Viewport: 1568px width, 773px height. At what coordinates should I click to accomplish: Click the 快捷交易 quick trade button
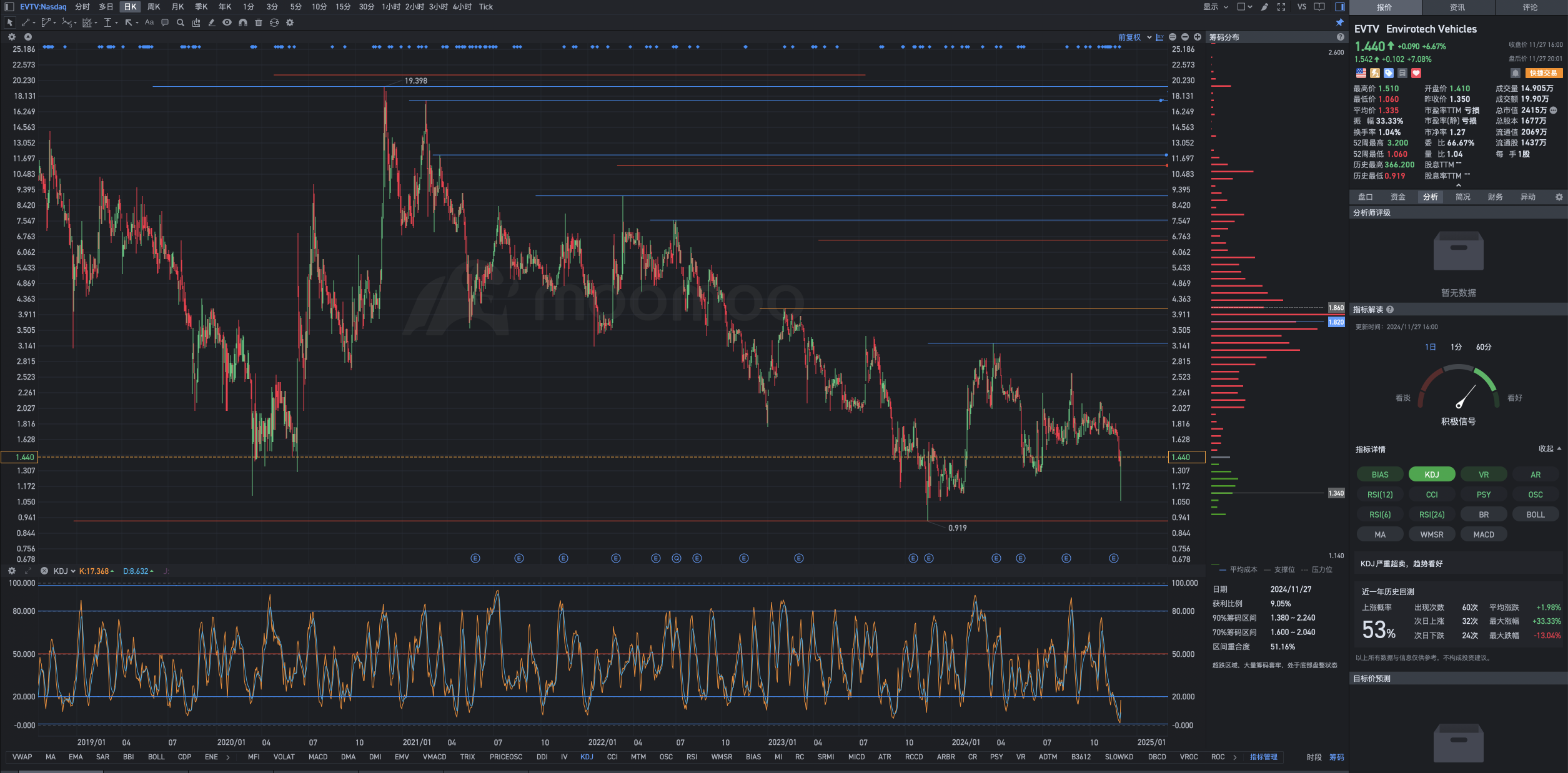[1543, 73]
